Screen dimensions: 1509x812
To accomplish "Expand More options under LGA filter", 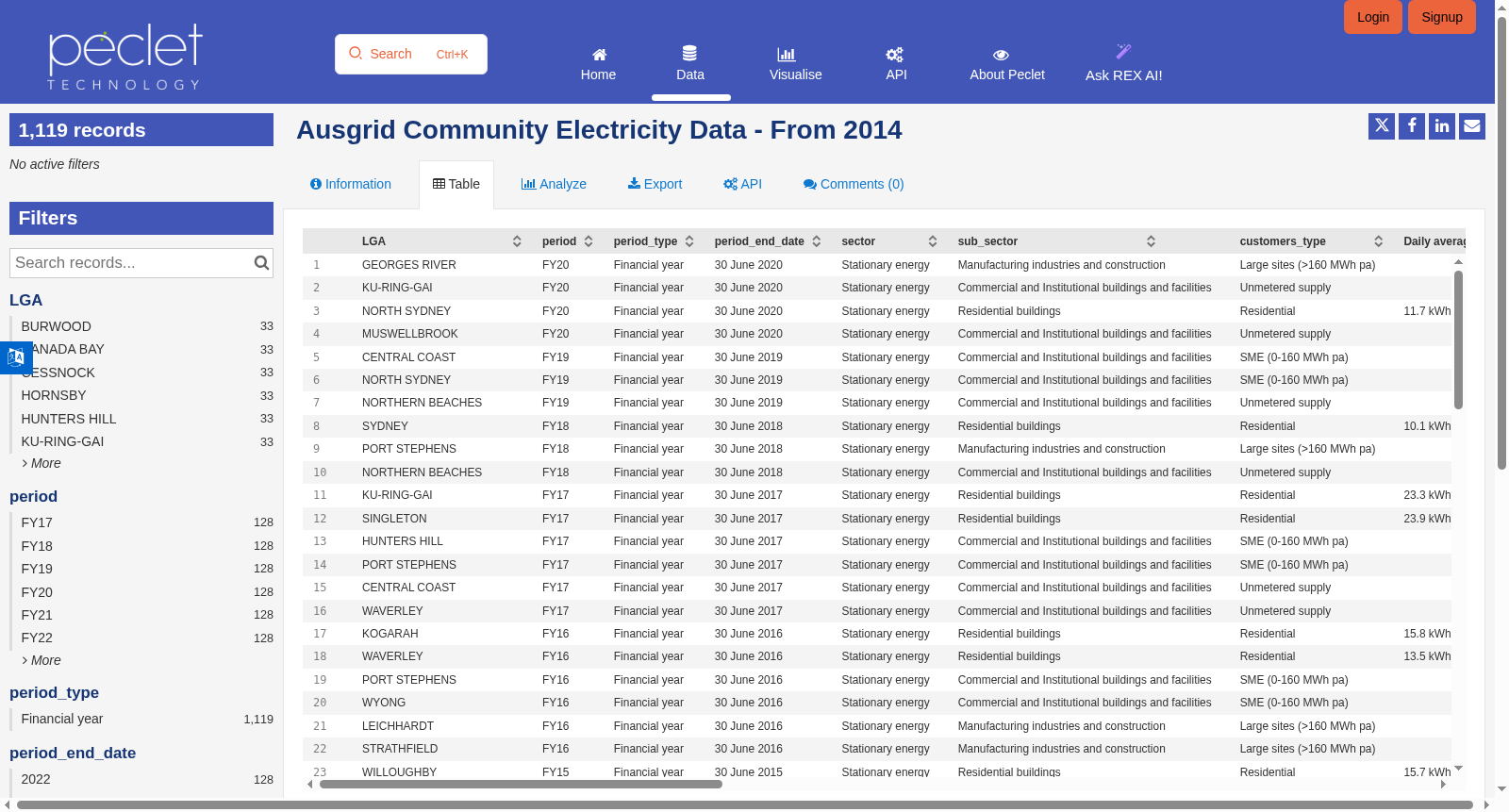I will (41, 463).
